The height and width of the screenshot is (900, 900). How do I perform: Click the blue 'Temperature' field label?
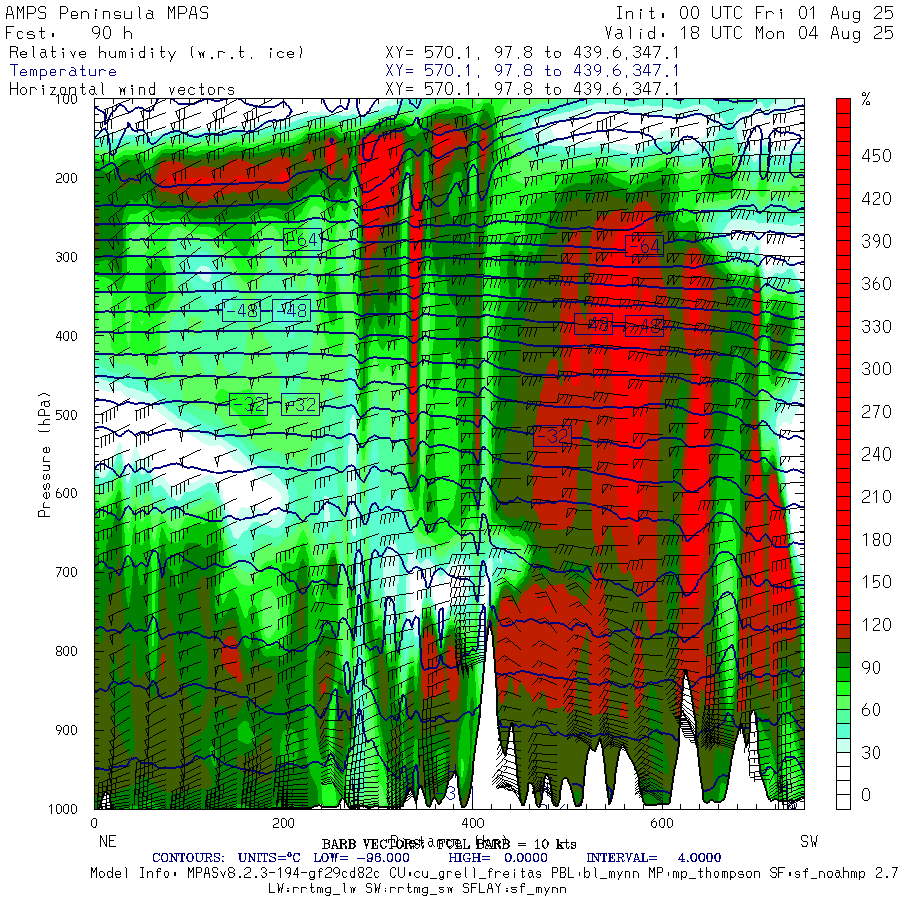pos(63,71)
